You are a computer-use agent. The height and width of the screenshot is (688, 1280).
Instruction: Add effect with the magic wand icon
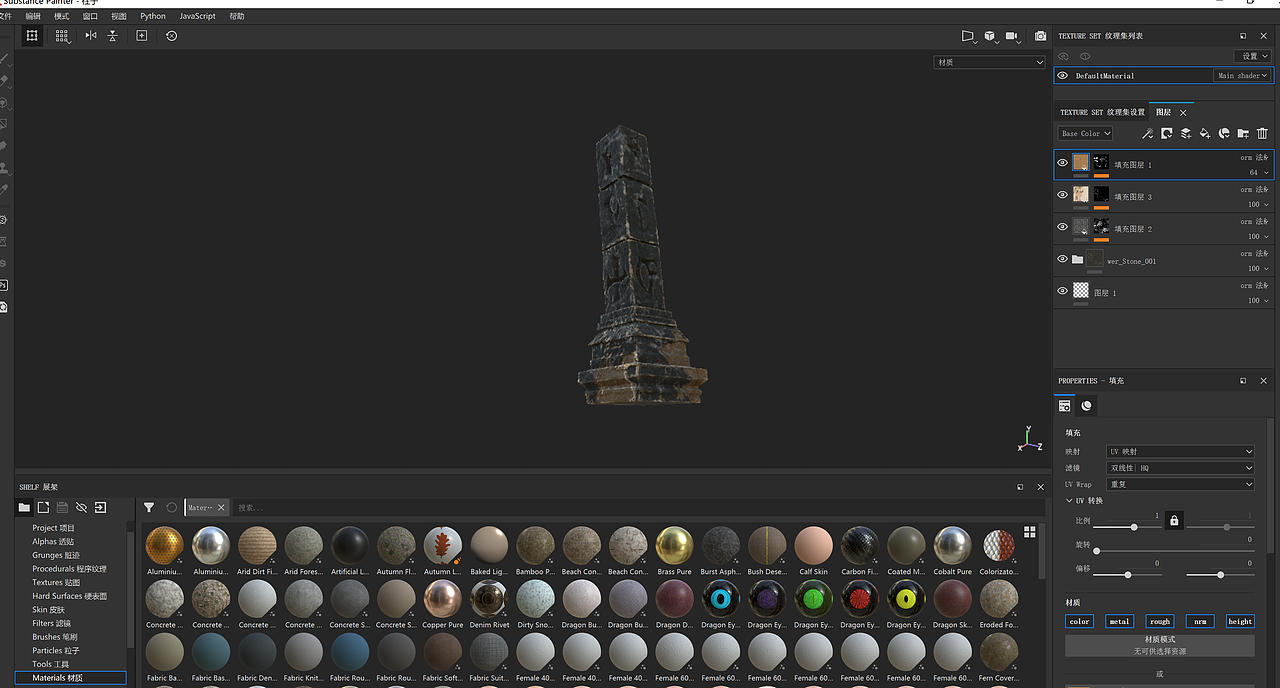(1147, 133)
